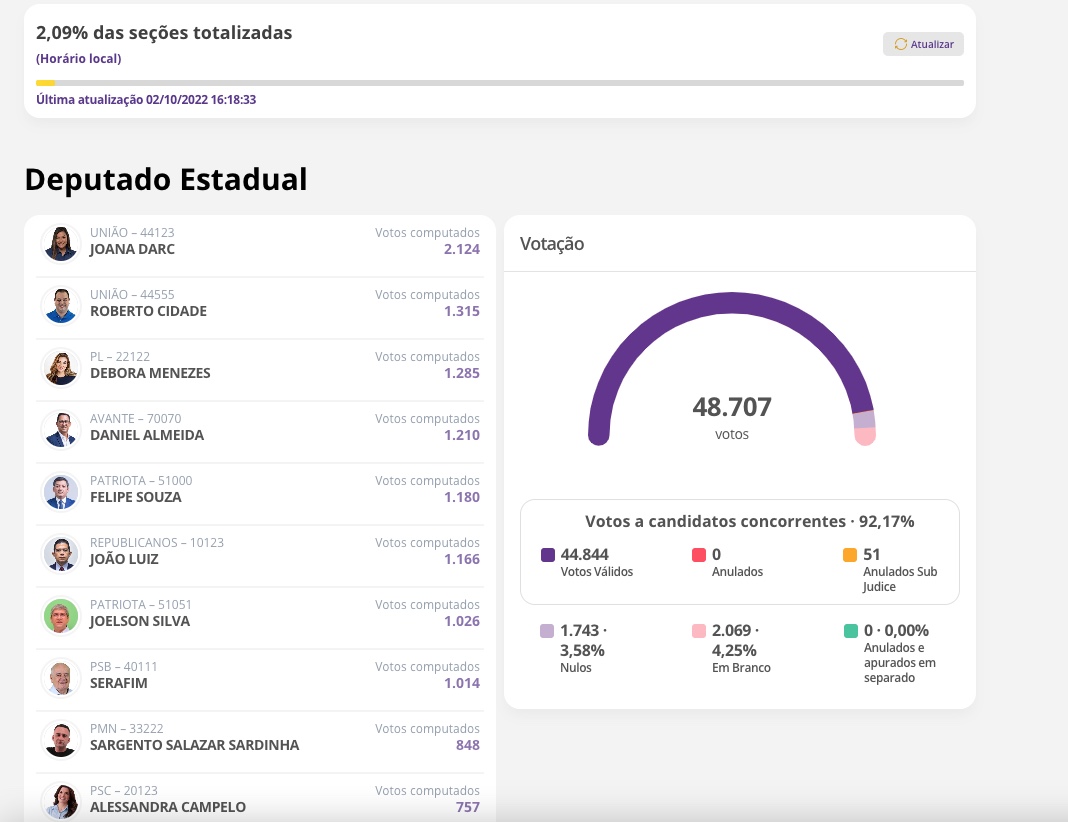
Task: Click Joana Darc's candidate photo
Action: click(61, 243)
